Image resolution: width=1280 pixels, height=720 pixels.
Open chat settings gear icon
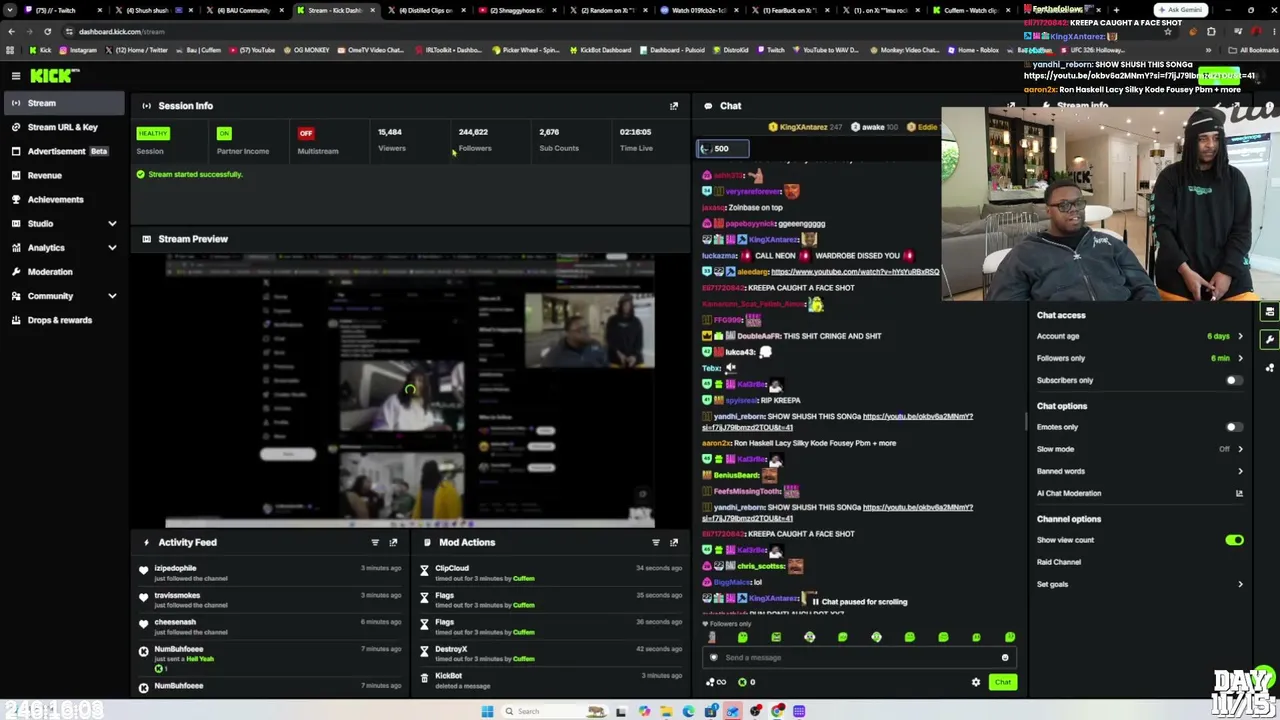tap(976, 682)
